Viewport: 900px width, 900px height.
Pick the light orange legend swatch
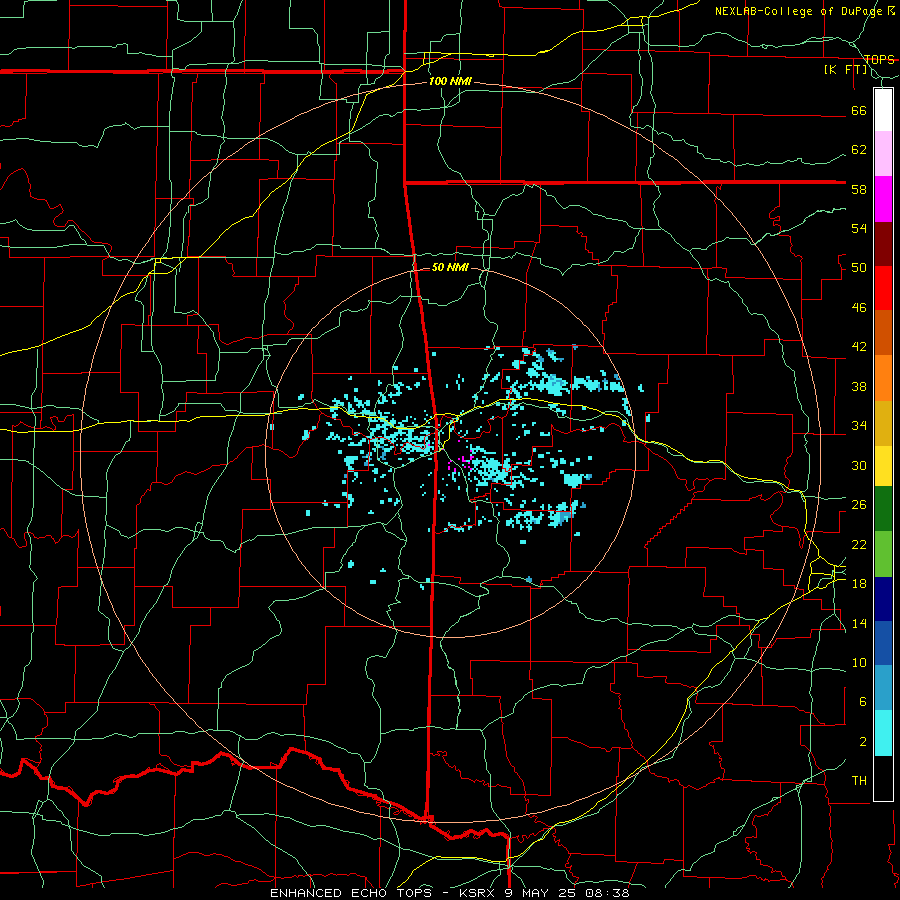[883, 378]
